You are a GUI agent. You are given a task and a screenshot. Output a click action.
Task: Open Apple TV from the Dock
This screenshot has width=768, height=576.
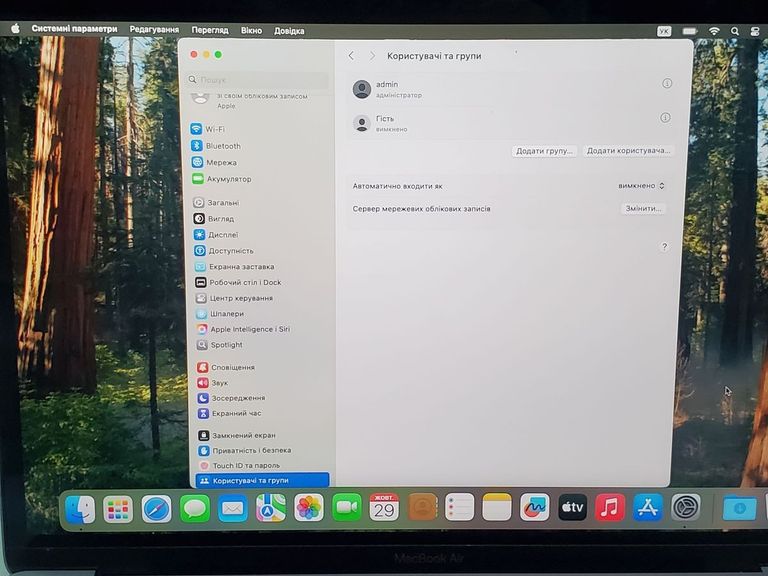(572, 507)
